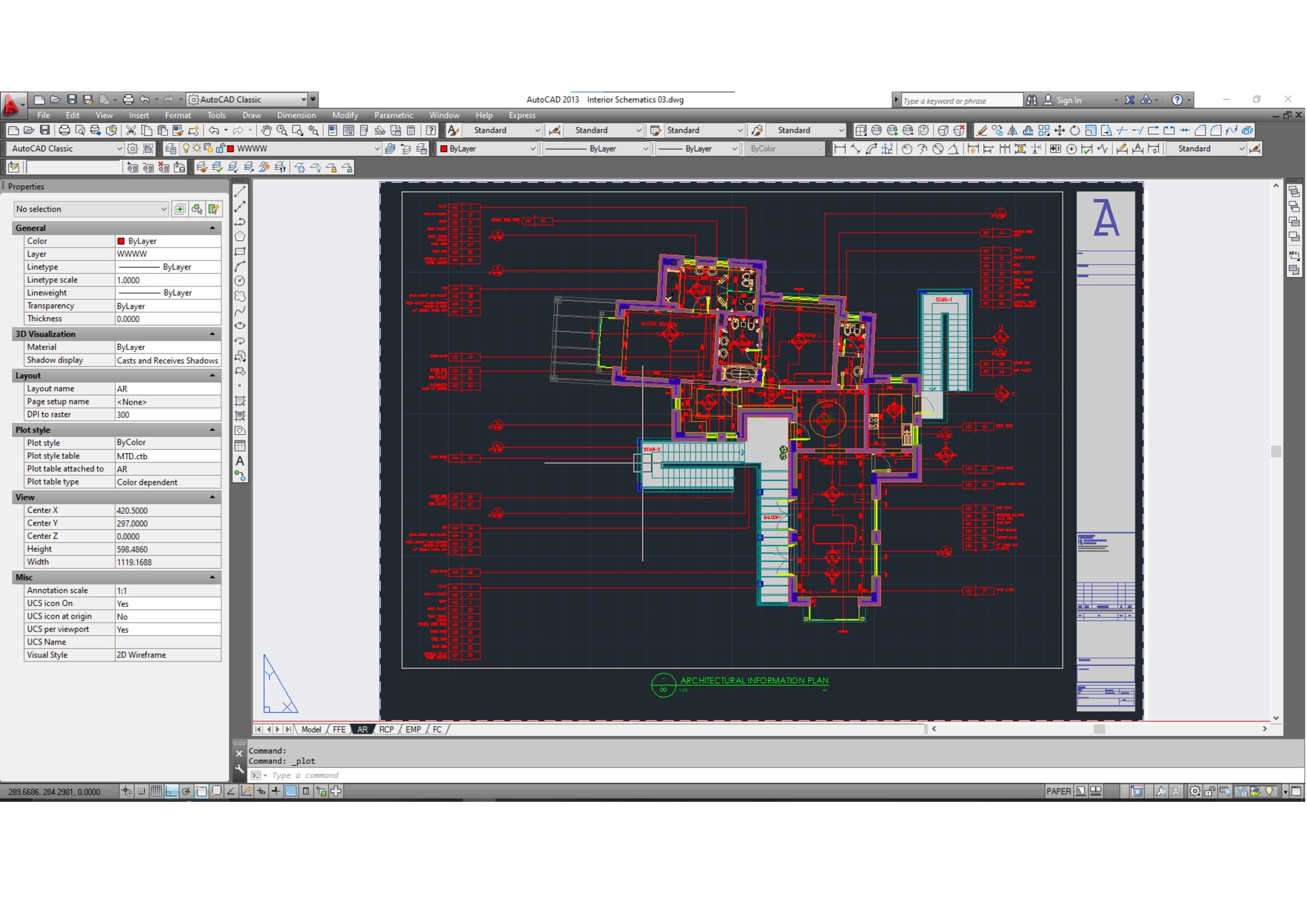1307x924 pixels.
Task: Toggle Ortho mode on
Action: (x=171, y=792)
